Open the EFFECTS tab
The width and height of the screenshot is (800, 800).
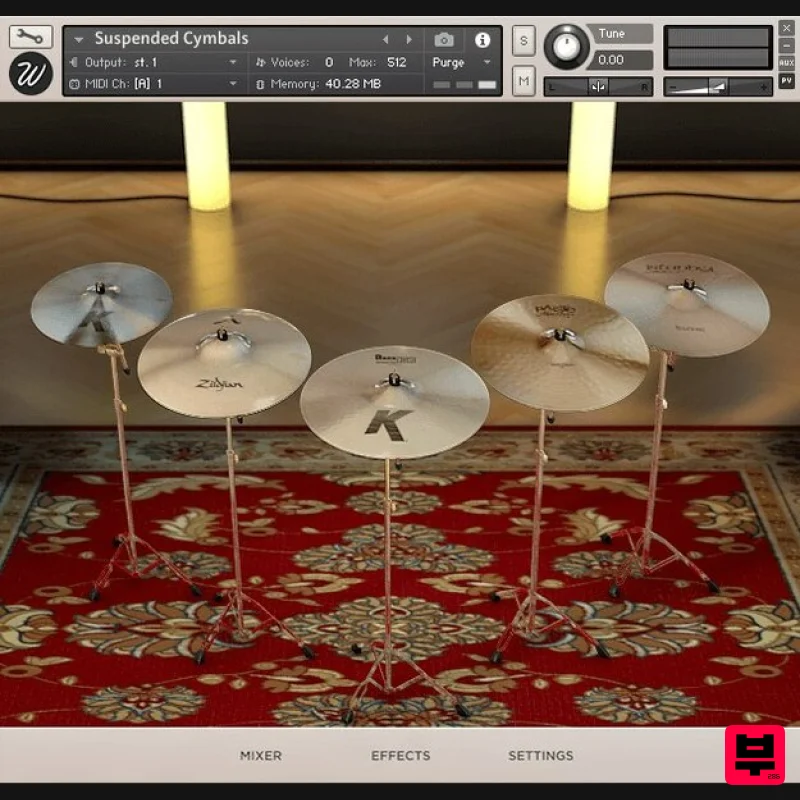400,756
